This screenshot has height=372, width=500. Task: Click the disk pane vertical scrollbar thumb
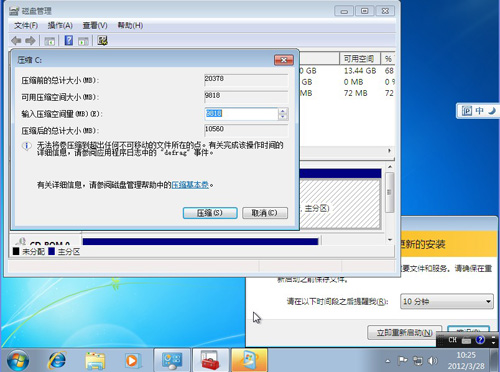[x=390, y=192]
